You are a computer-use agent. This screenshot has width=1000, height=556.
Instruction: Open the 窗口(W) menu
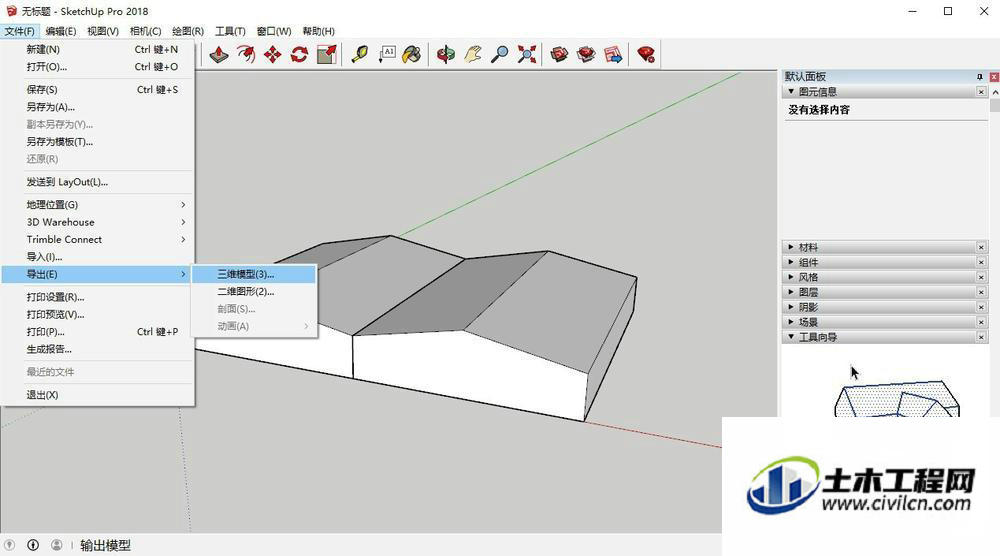(x=274, y=31)
